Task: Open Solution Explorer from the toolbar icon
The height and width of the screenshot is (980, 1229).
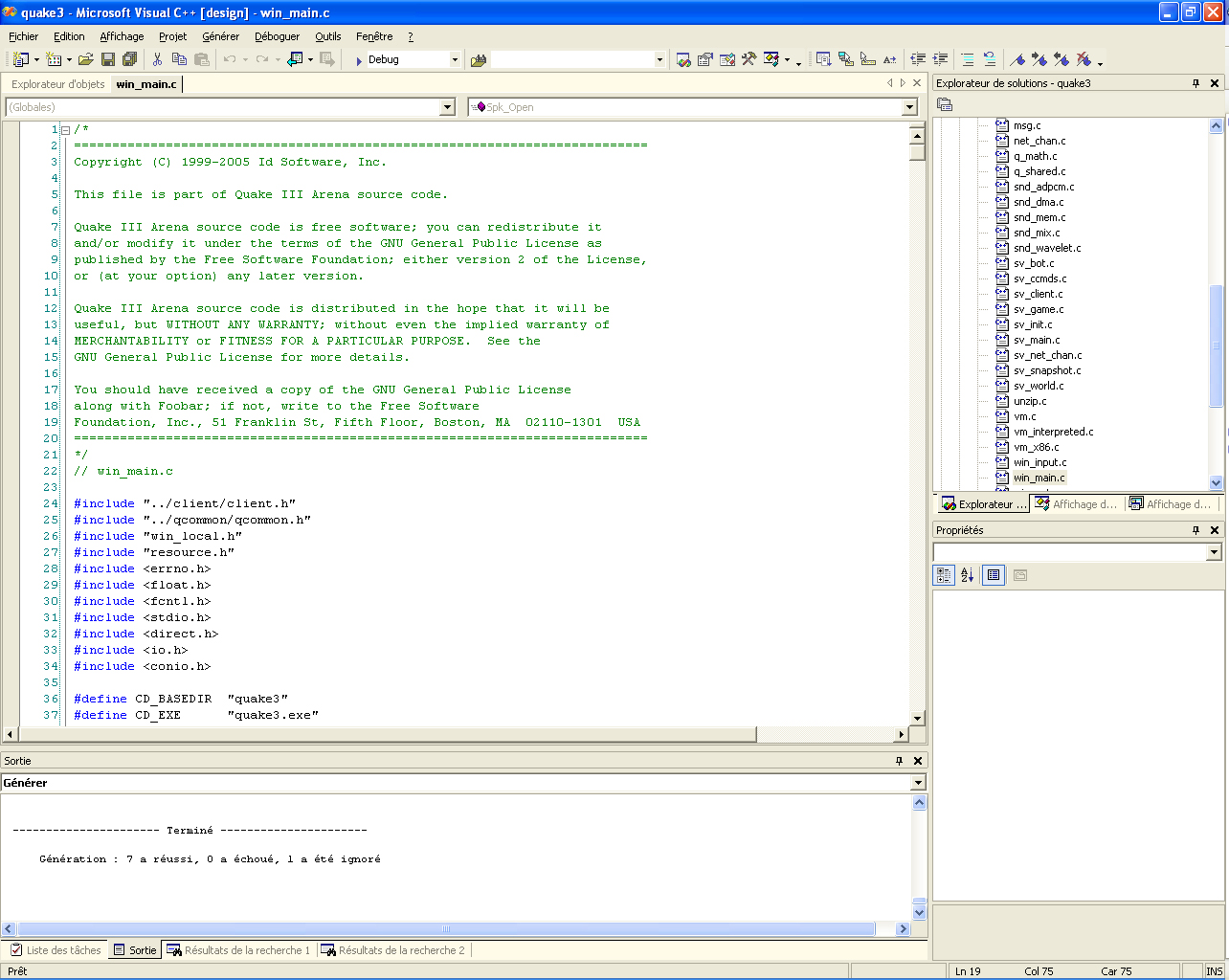Action: click(683, 59)
